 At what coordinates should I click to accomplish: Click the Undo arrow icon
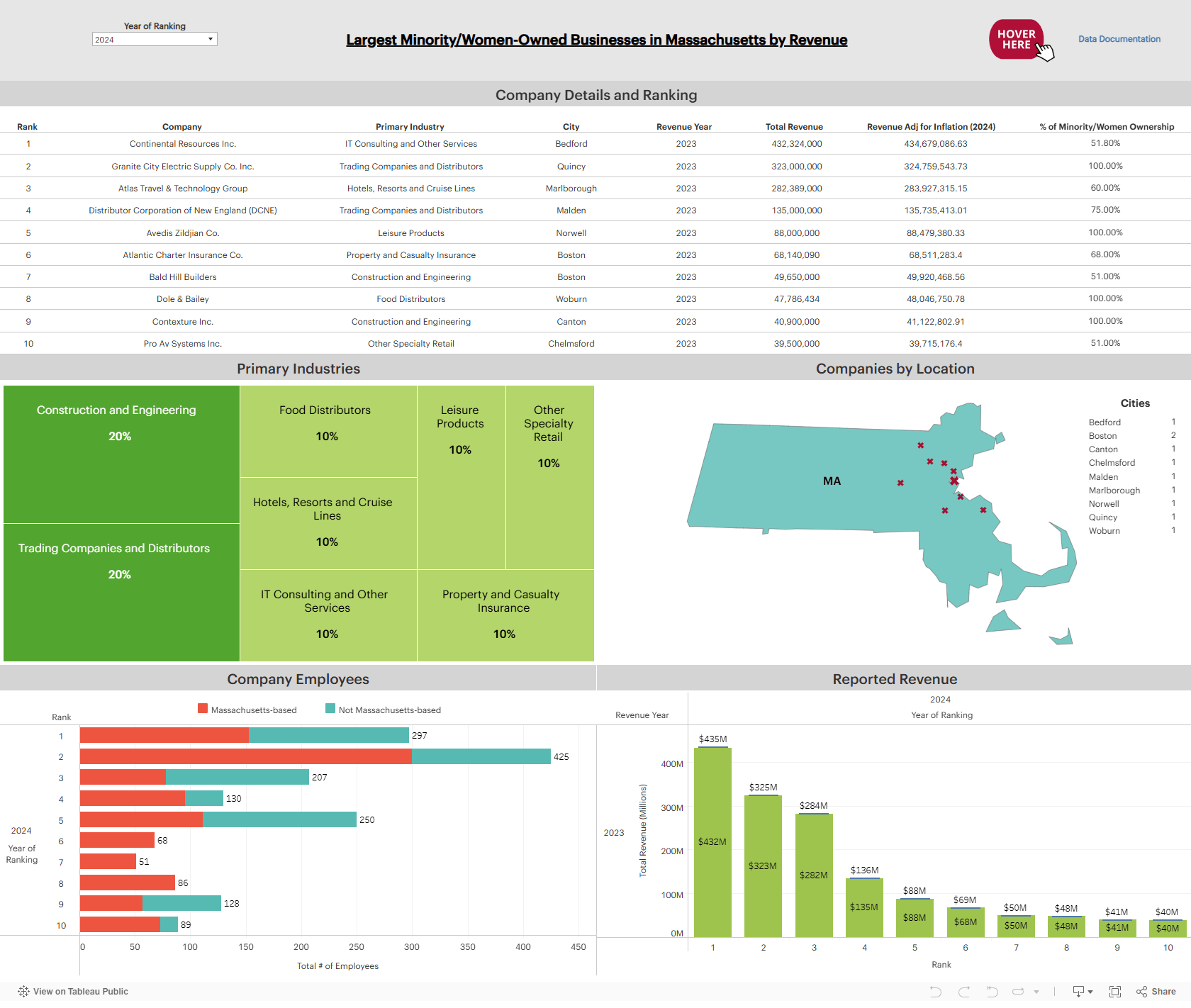936,991
